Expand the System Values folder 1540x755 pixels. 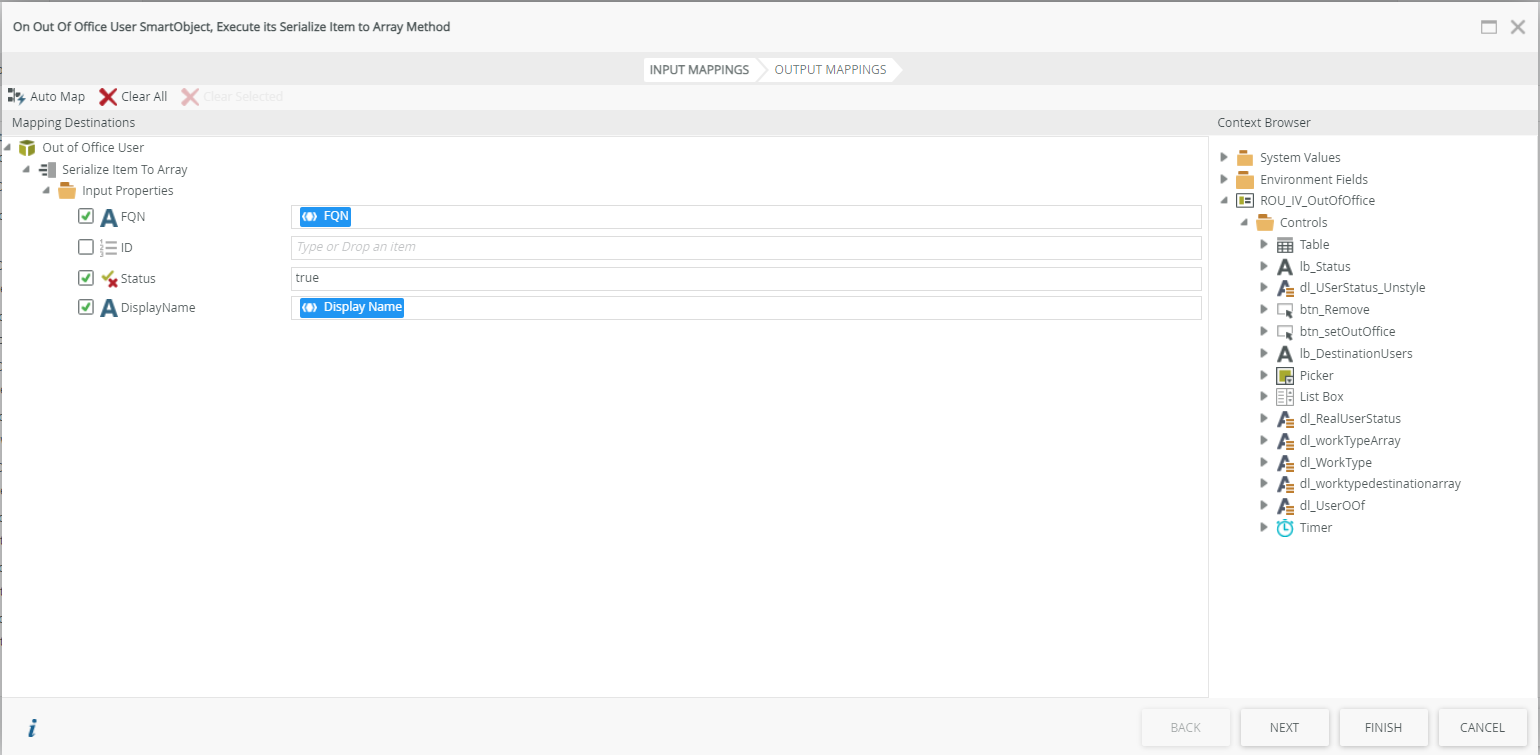[x=1224, y=158]
